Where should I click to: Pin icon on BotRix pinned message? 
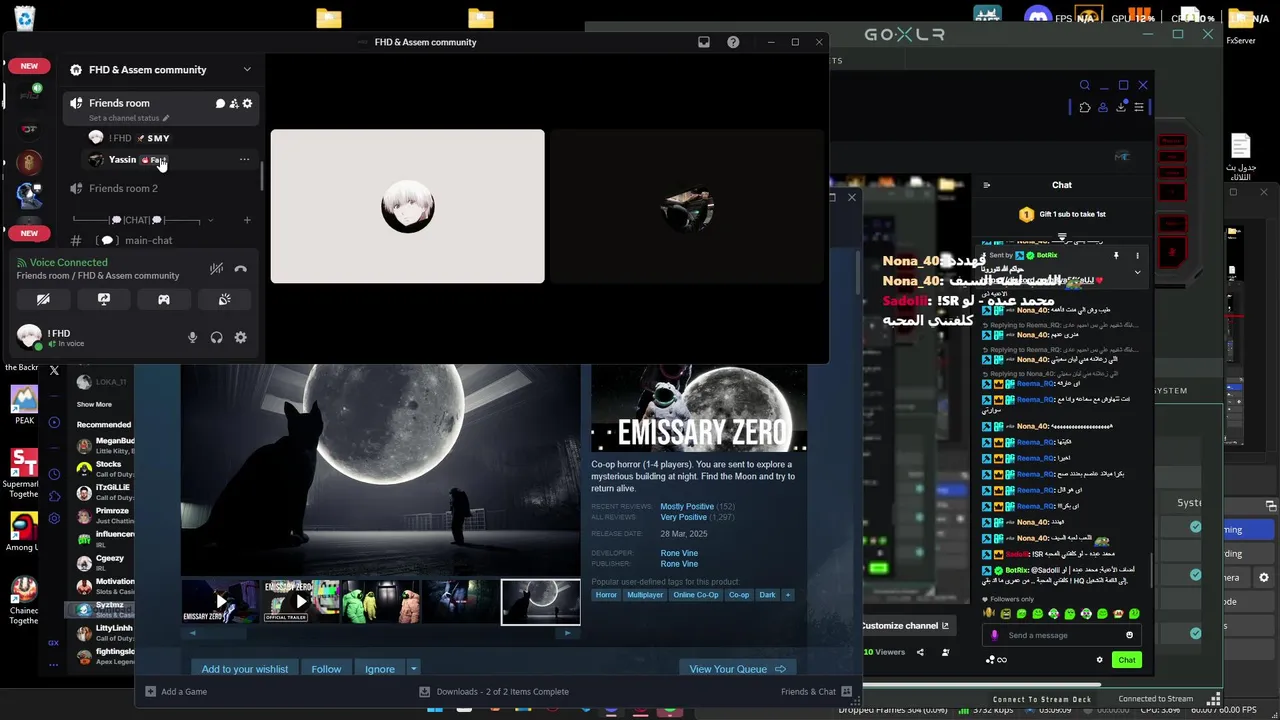point(1116,256)
